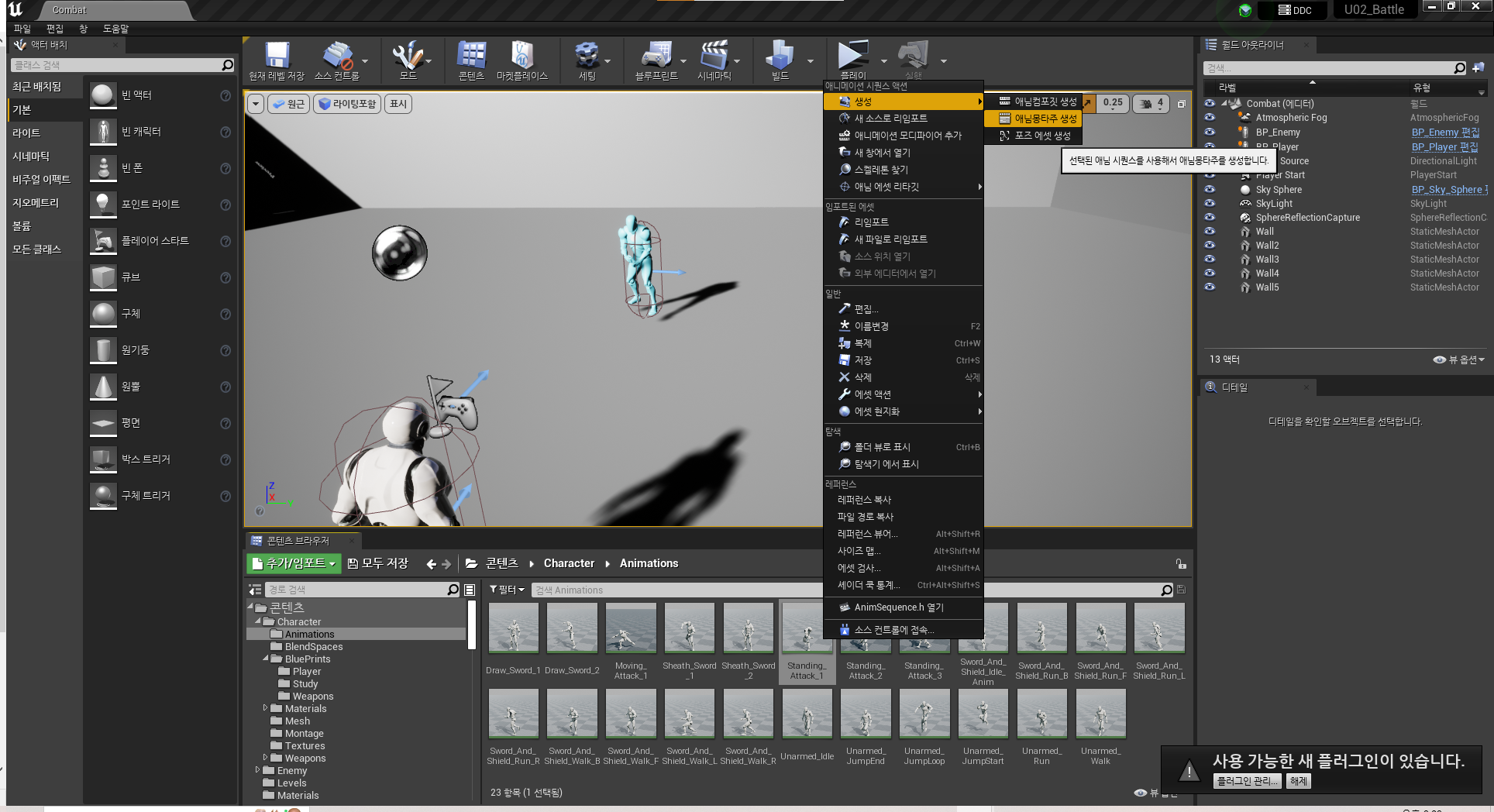Toggle visibility of Wall5 actor

[x=1210, y=287]
